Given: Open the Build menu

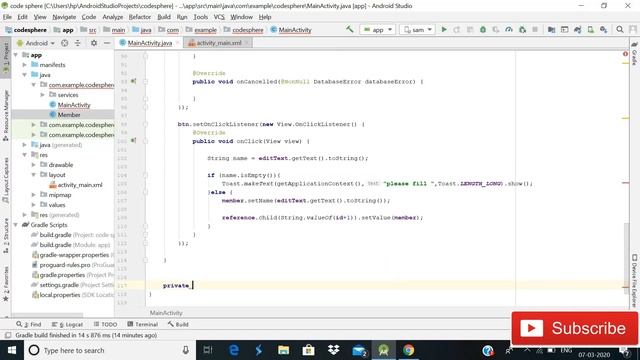Looking at the screenshot, I should click(x=164, y=17).
